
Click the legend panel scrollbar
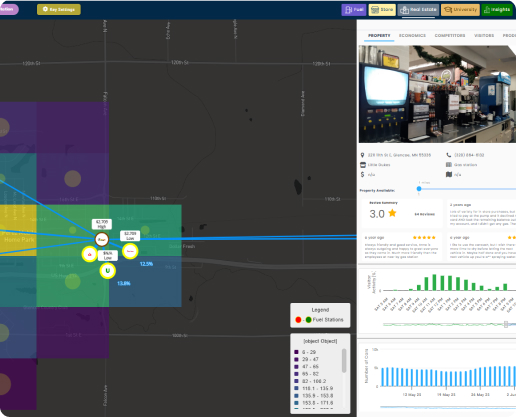pos(344,361)
